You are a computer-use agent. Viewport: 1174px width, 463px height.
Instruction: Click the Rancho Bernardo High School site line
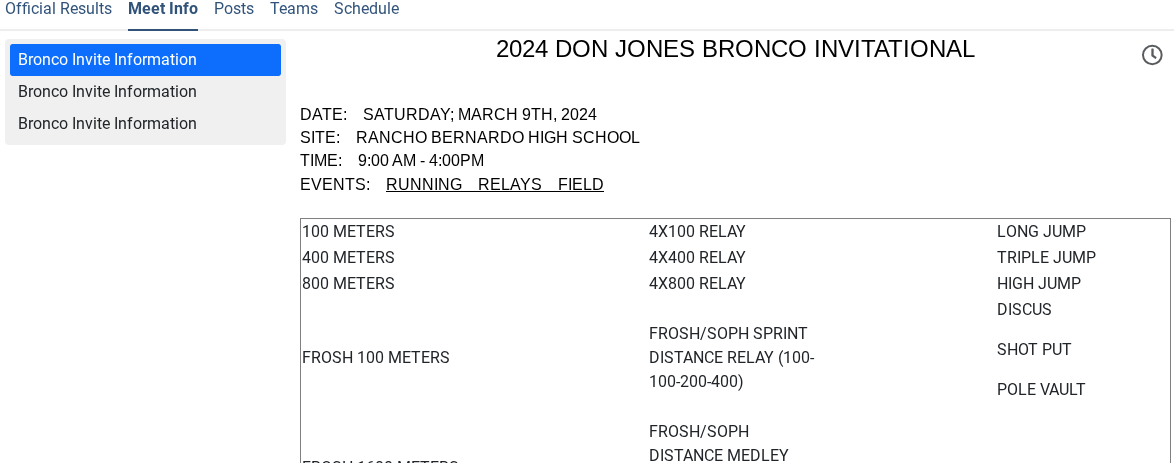(470, 138)
